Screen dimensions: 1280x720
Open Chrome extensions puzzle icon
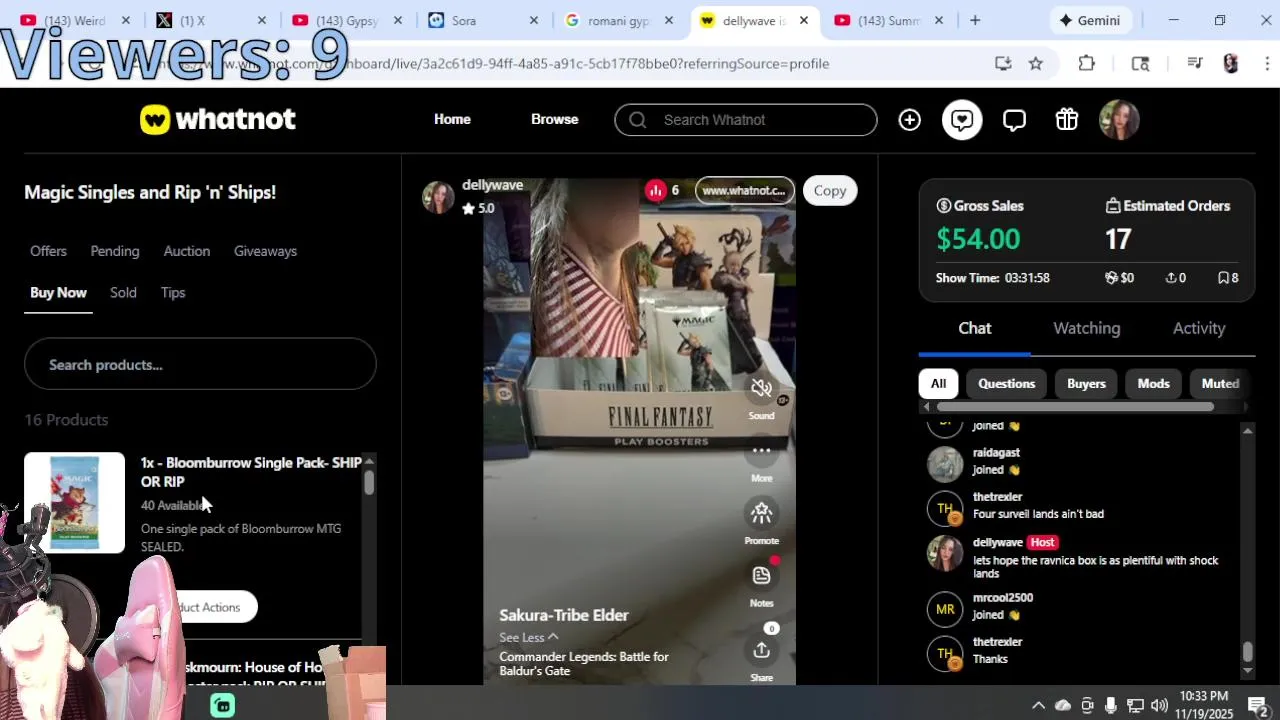1087,64
